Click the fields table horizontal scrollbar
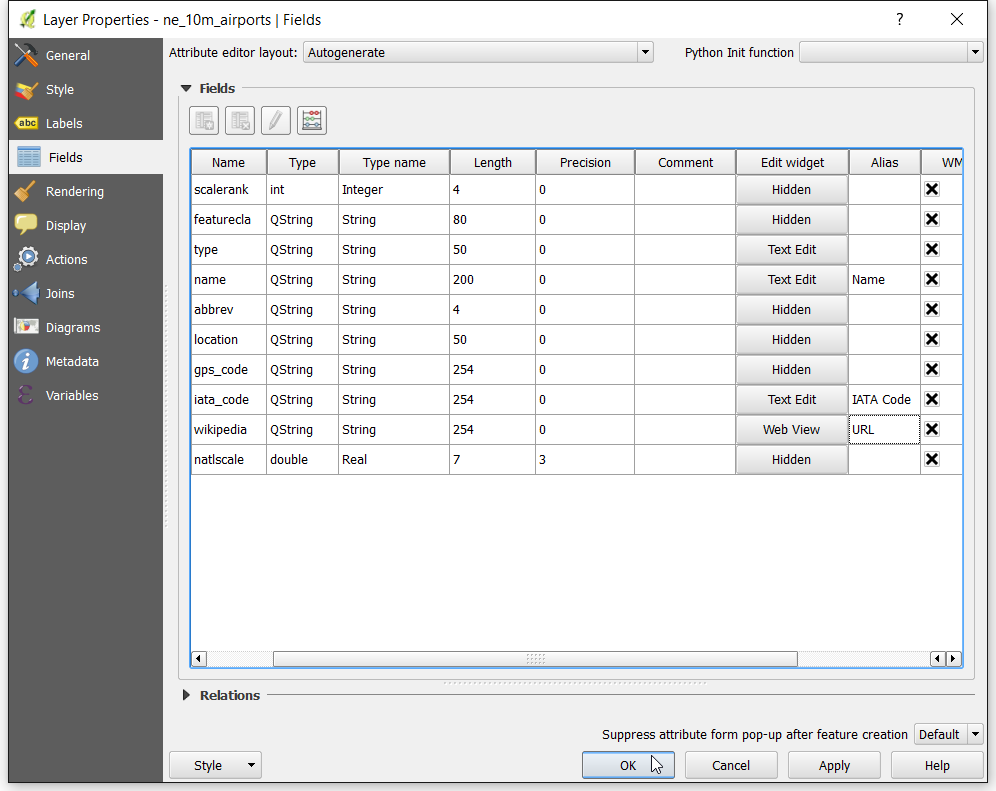996x791 pixels. pos(535,659)
